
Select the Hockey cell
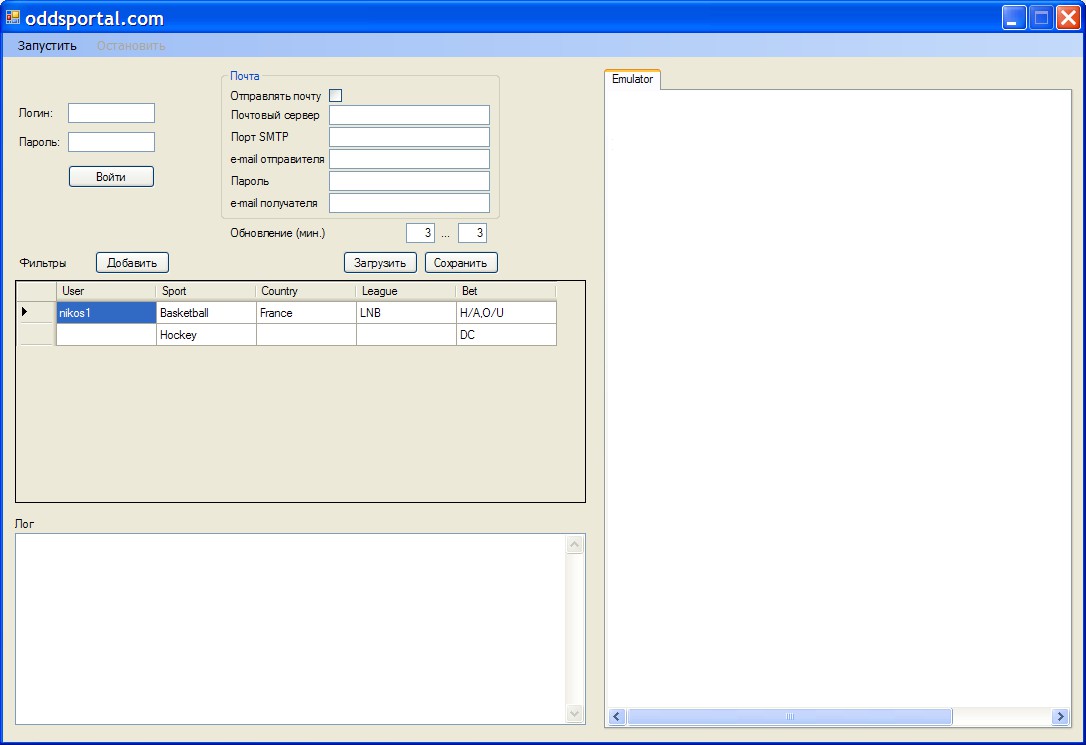coord(206,334)
